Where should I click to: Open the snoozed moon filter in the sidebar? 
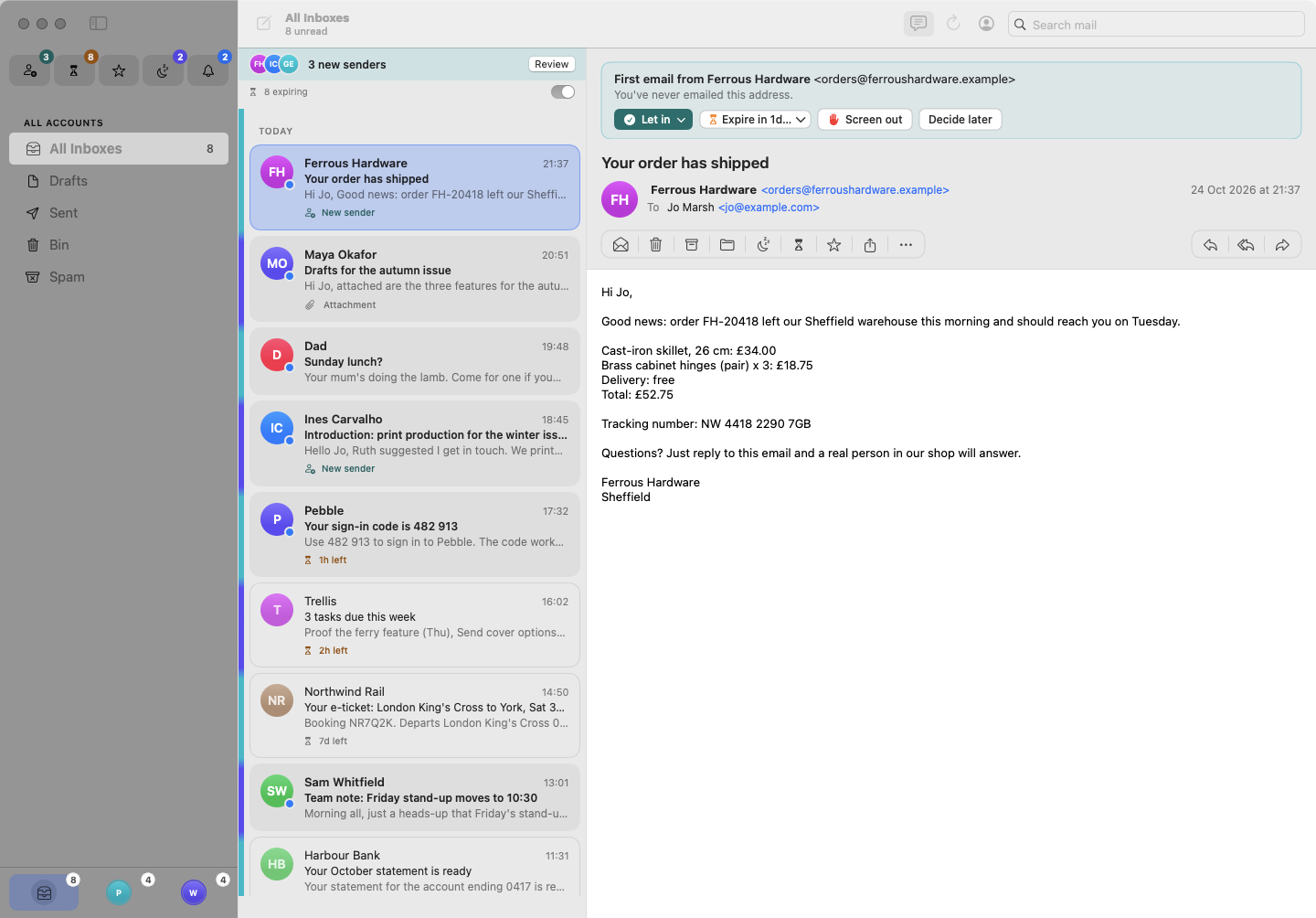(x=163, y=70)
